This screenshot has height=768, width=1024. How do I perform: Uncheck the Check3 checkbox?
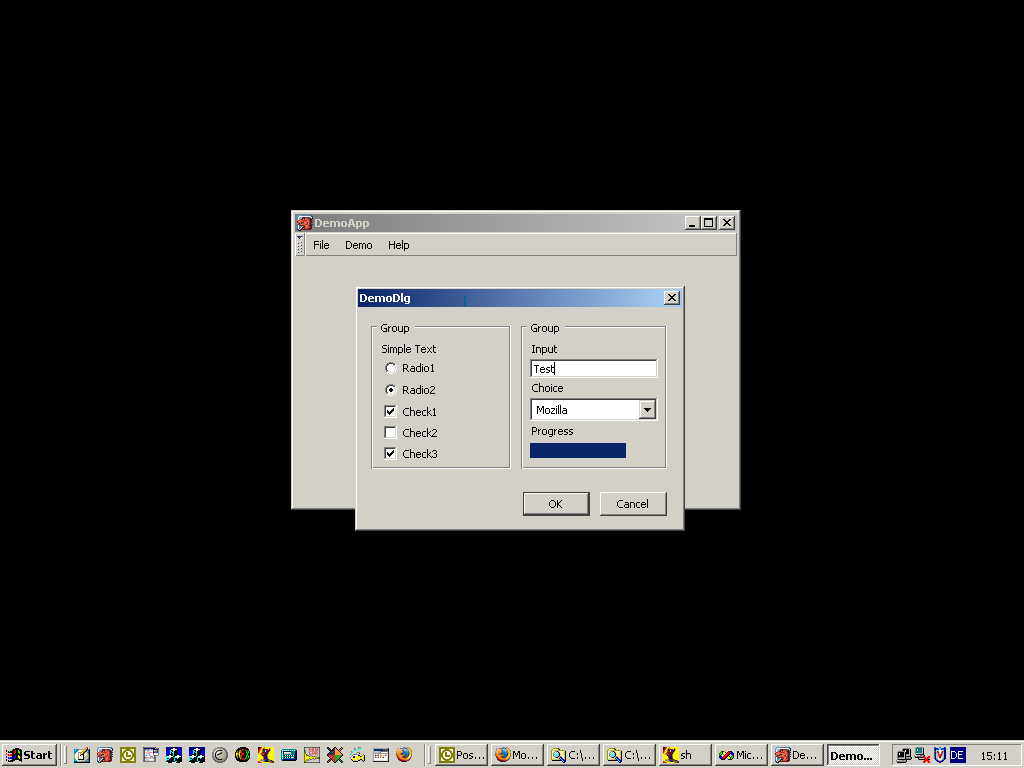[391, 454]
